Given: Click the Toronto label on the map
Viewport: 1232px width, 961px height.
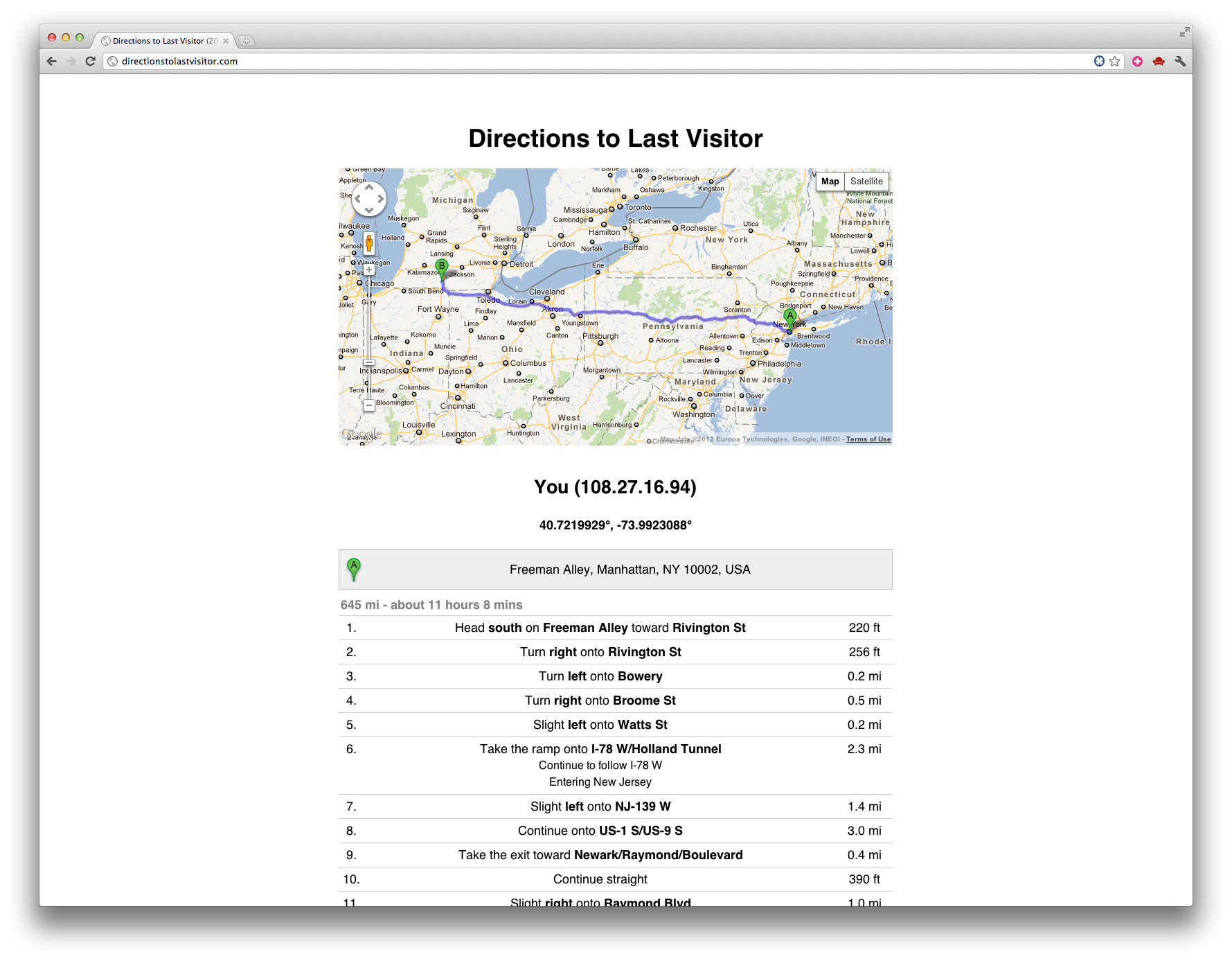Looking at the screenshot, I should click(638, 207).
